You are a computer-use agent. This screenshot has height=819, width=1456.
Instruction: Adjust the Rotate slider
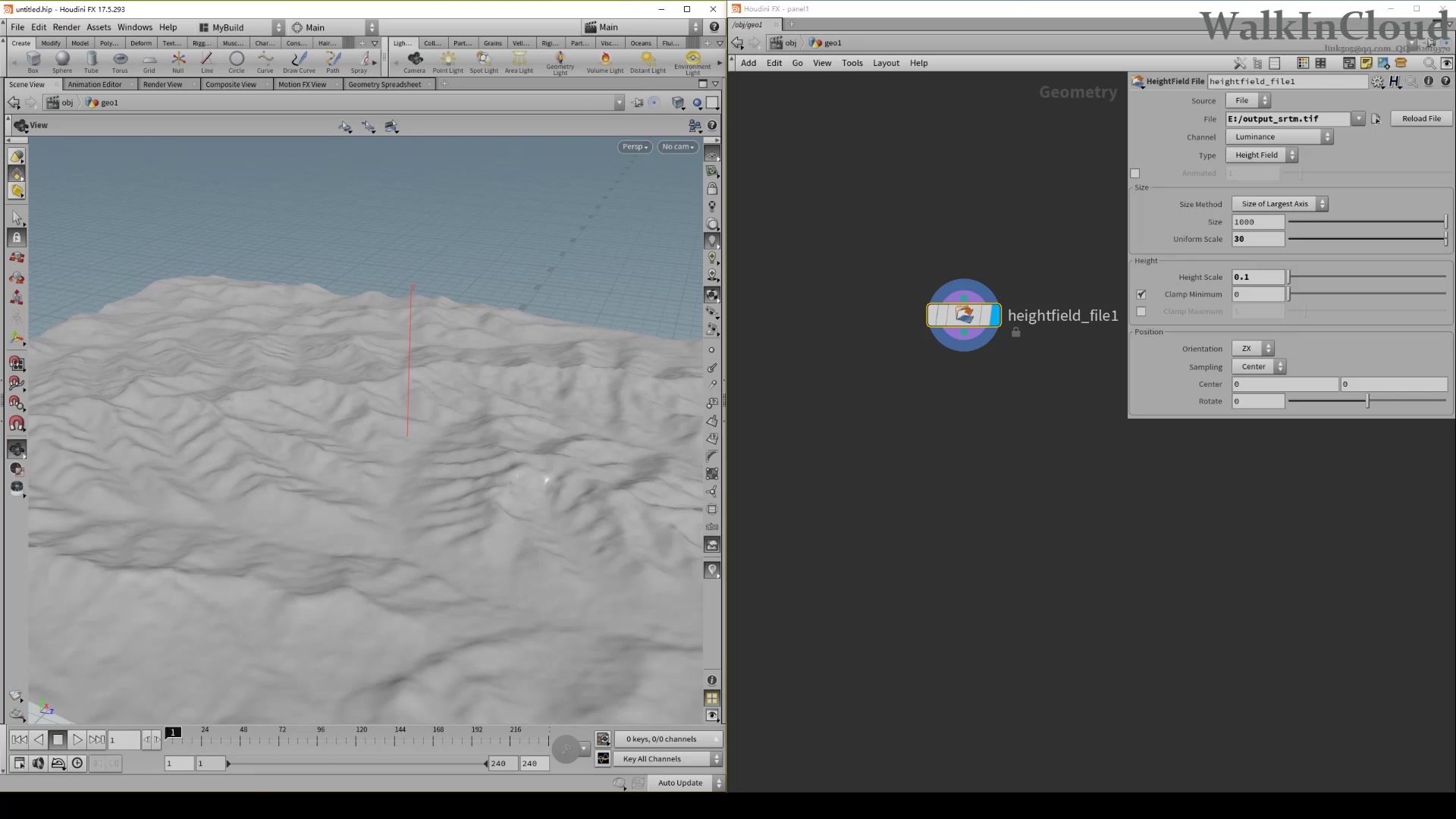pyautogui.click(x=1367, y=401)
